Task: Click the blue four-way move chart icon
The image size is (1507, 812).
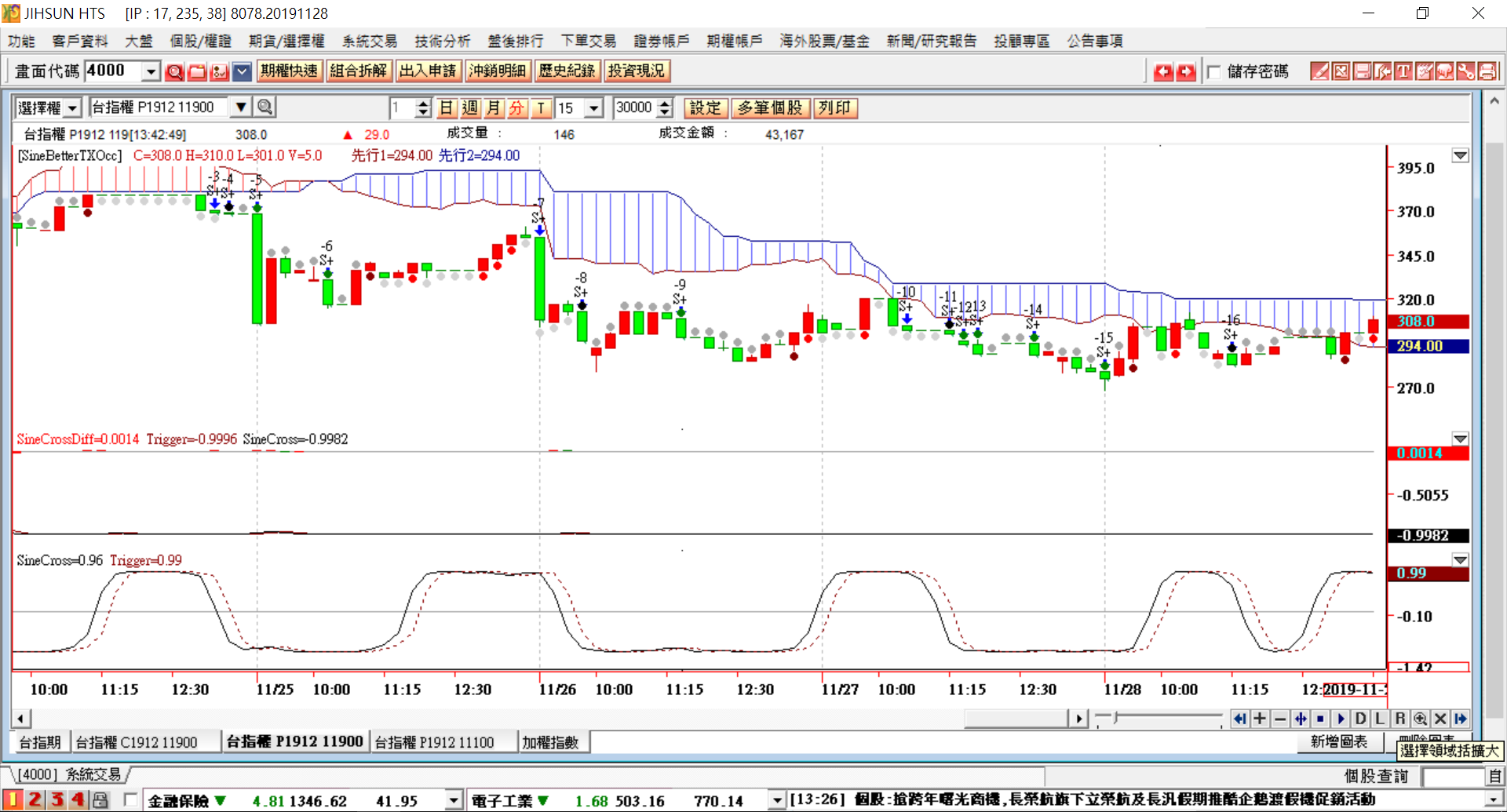Action: [1301, 719]
